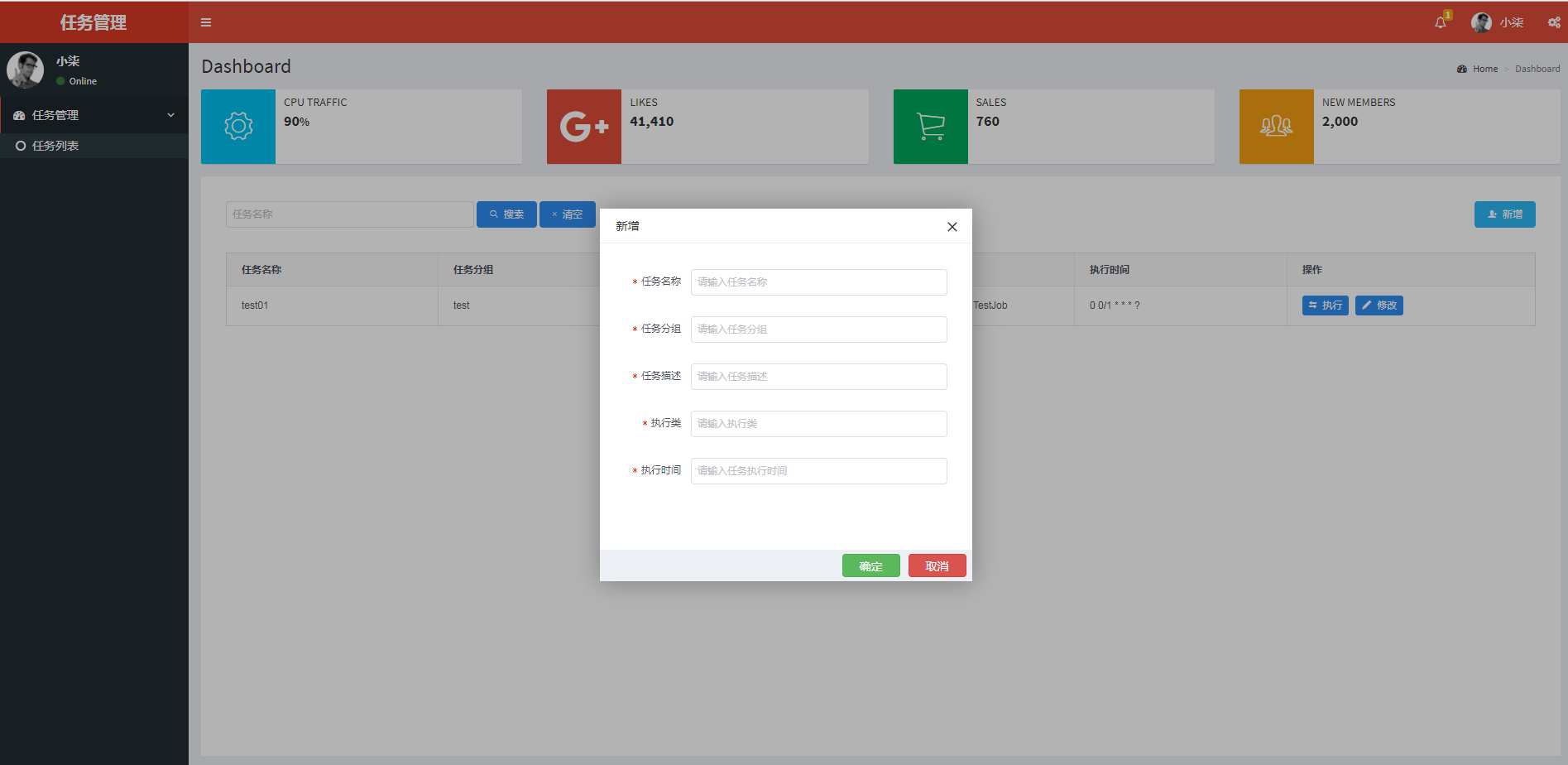Click the pencil icon on 修改 button

point(1367,306)
